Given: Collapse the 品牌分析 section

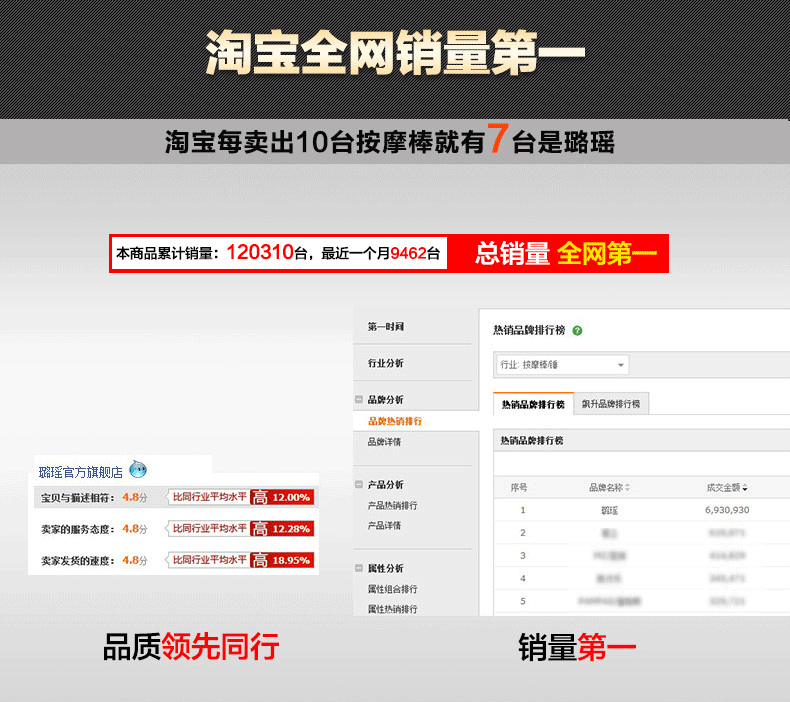Looking at the screenshot, I should click(x=359, y=400).
